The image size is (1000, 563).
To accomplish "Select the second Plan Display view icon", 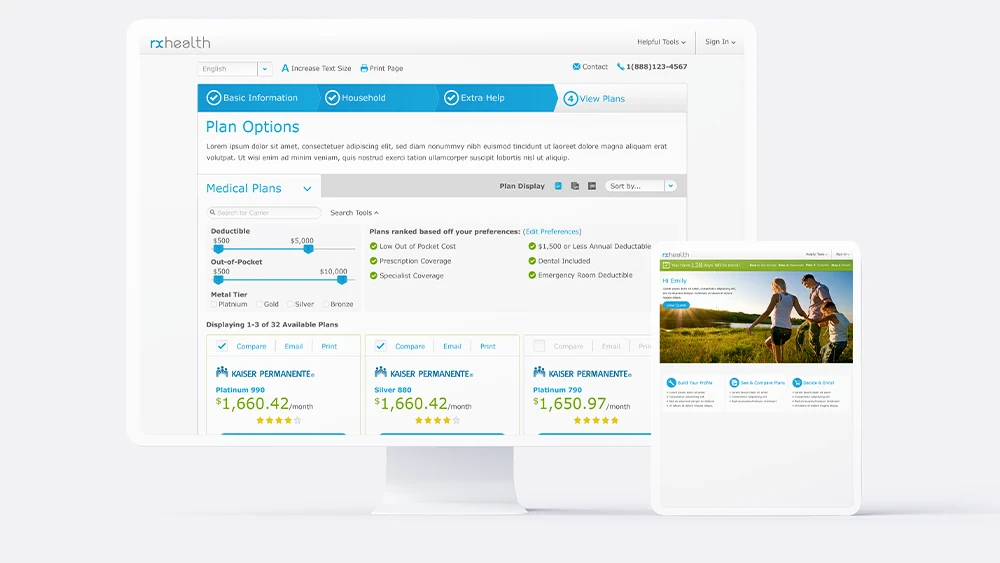I will click(575, 186).
